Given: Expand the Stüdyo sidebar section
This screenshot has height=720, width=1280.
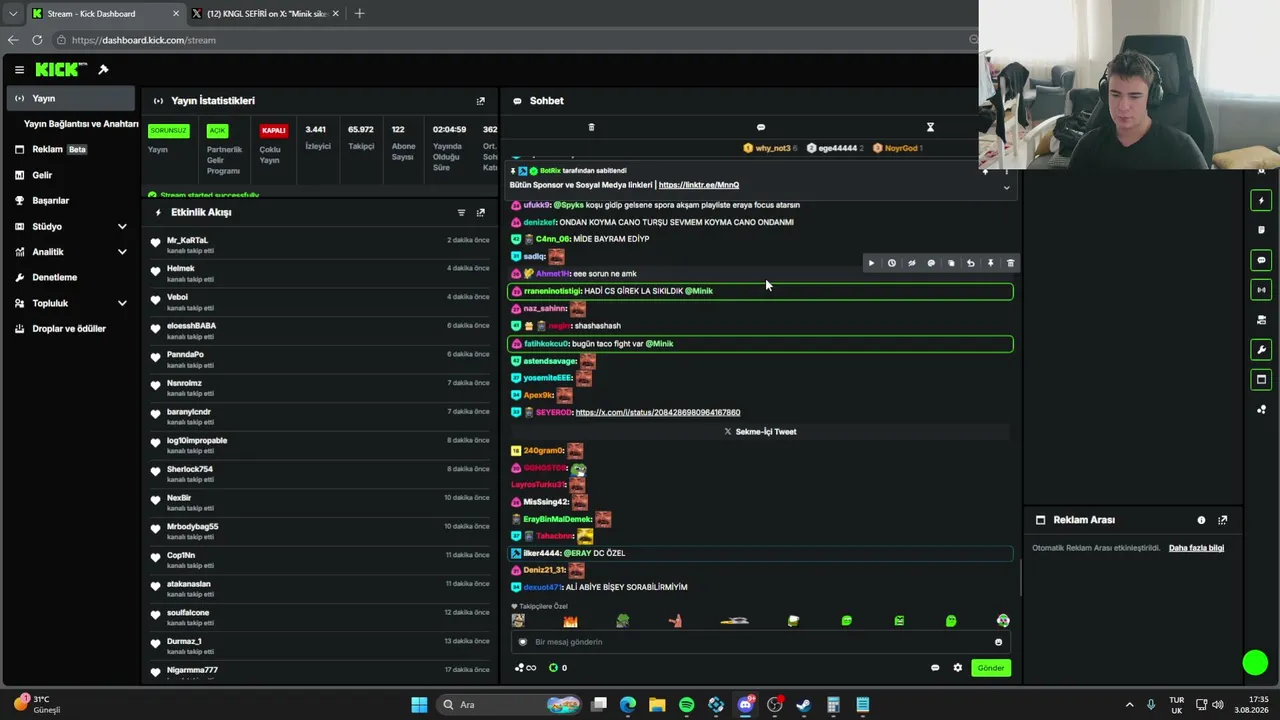Looking at the screenshot, I should (x=122, y=226).
